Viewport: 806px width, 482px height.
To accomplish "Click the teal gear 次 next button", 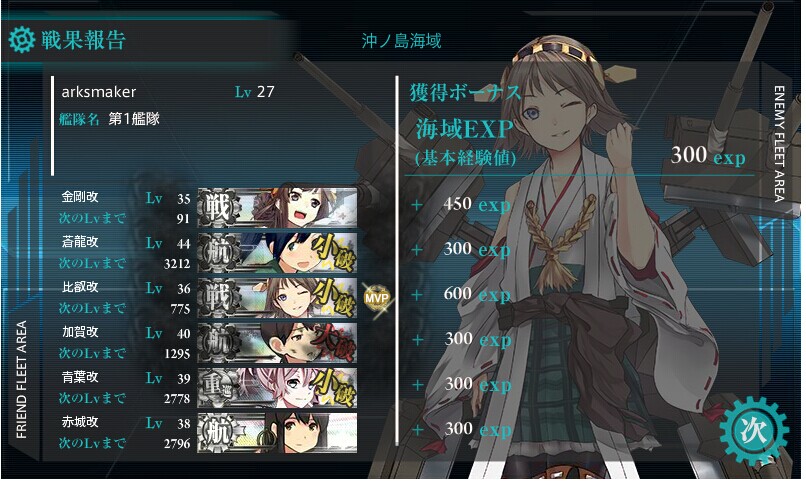I will (x=754, y=431).
